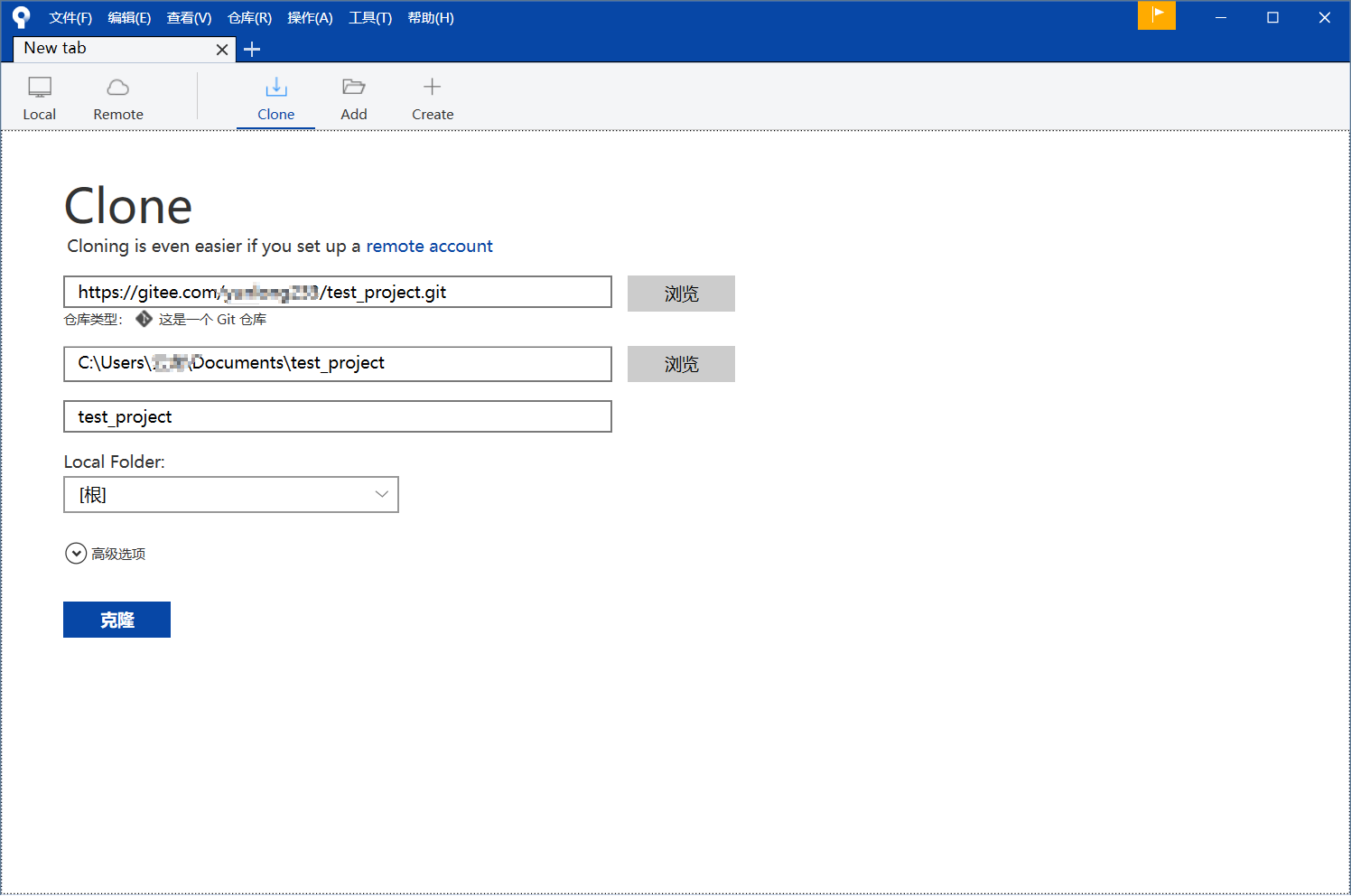The image size is (1351, 896).
Task: Open a new tab with plus button
Action: click(252, 50)
